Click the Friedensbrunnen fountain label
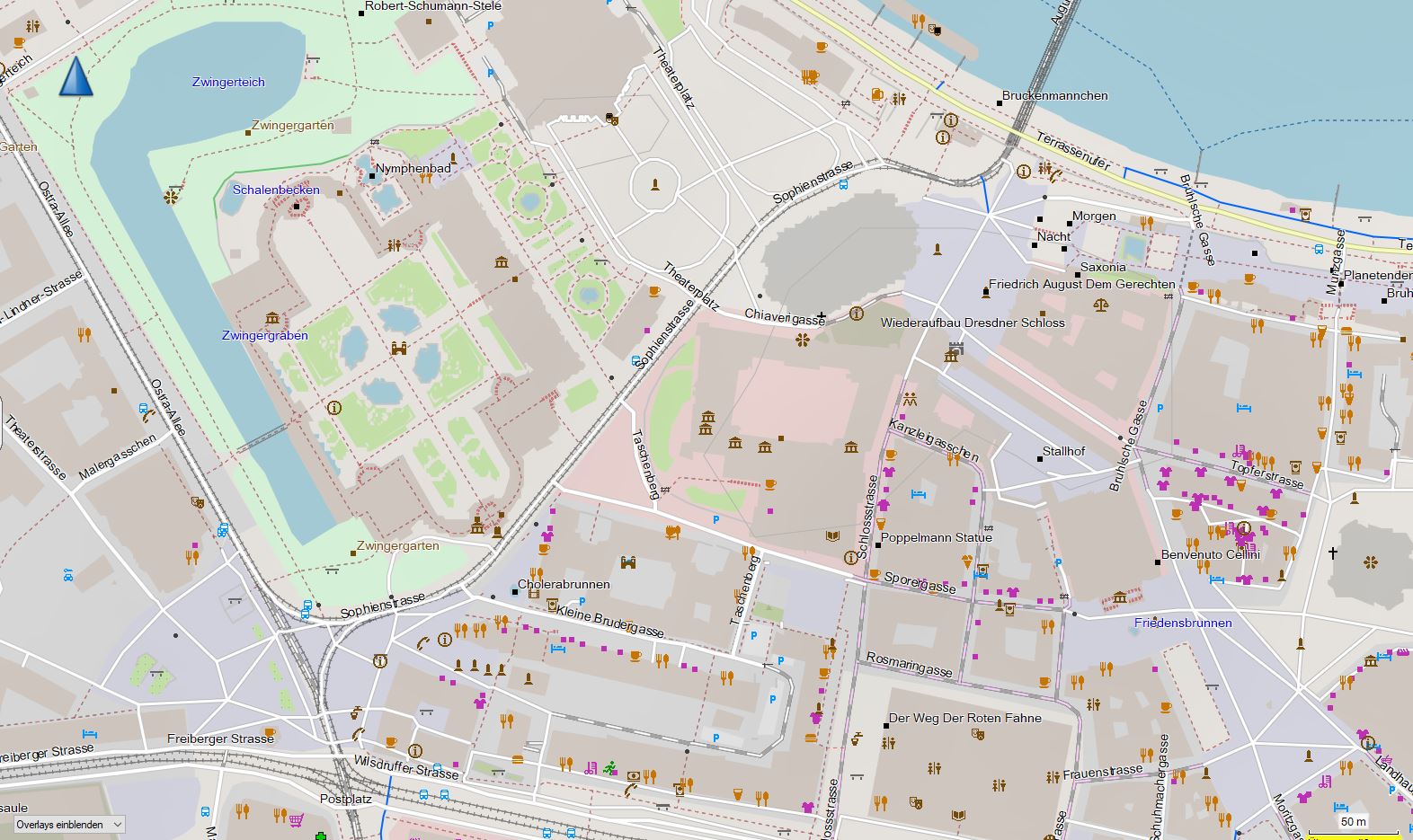 coord(1182,623)
